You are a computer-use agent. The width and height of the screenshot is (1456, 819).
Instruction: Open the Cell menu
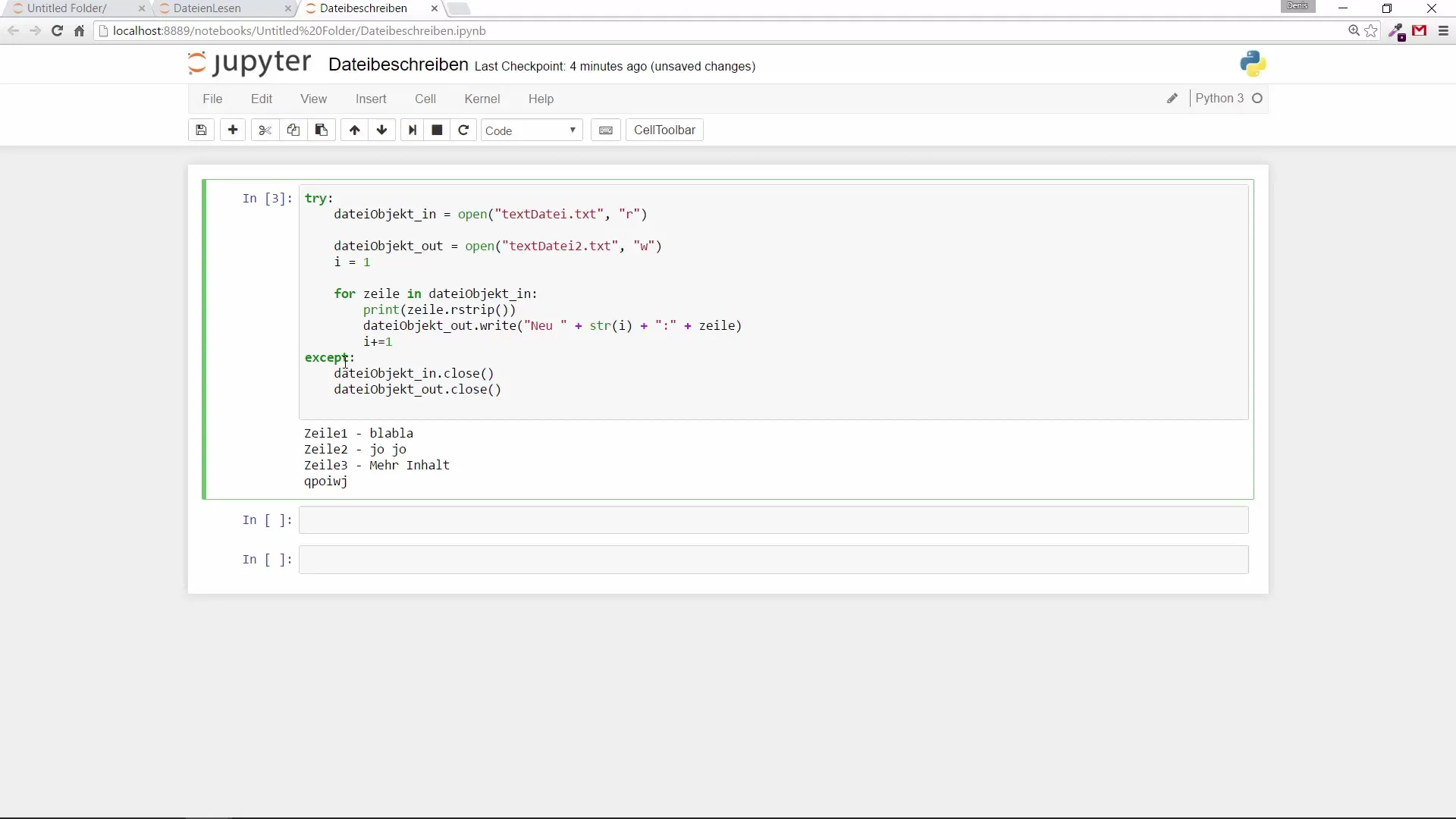pyautogui.click(x=425, y=99)
